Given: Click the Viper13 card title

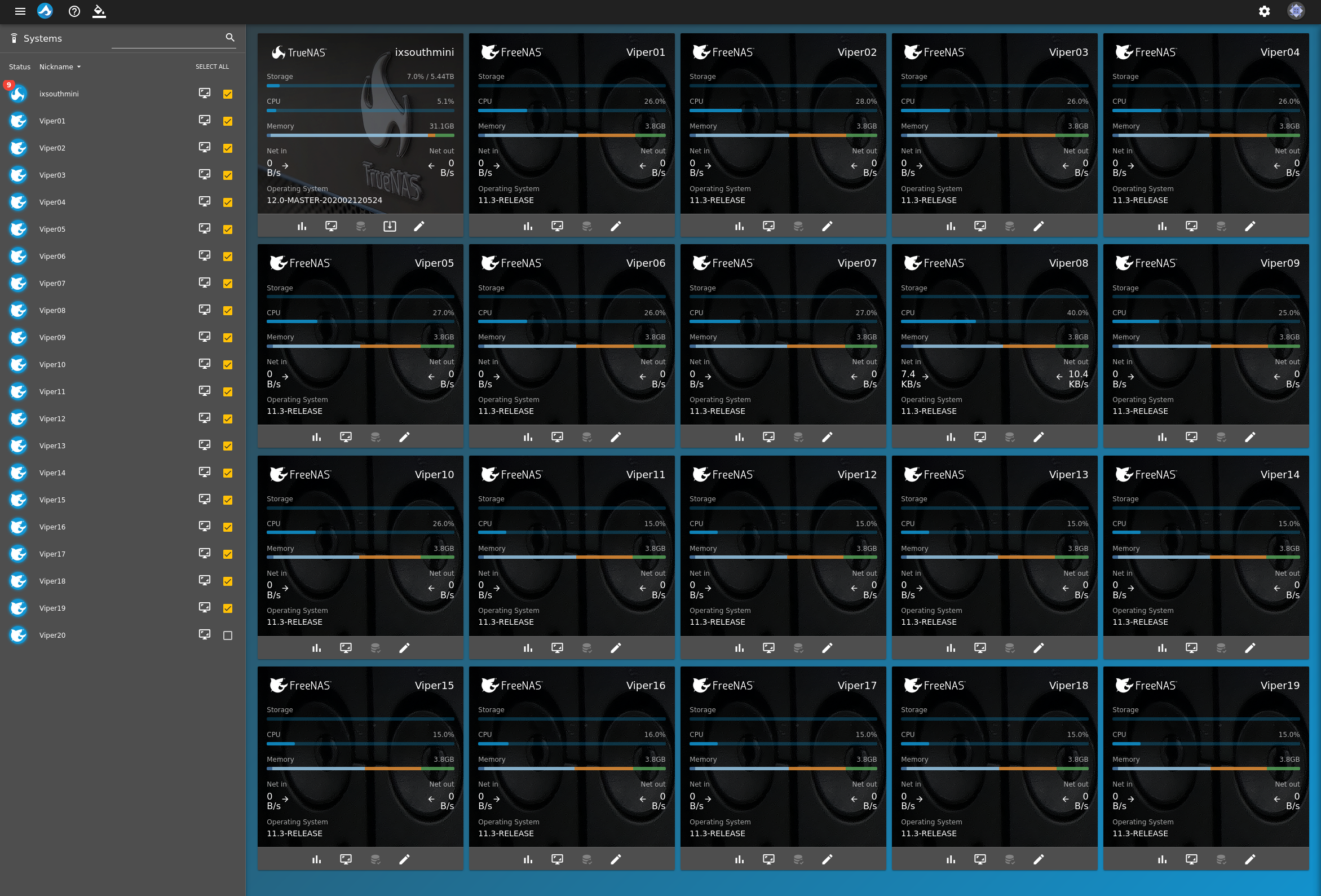Looking at the screenshot, I should (x=1068, y=475).
